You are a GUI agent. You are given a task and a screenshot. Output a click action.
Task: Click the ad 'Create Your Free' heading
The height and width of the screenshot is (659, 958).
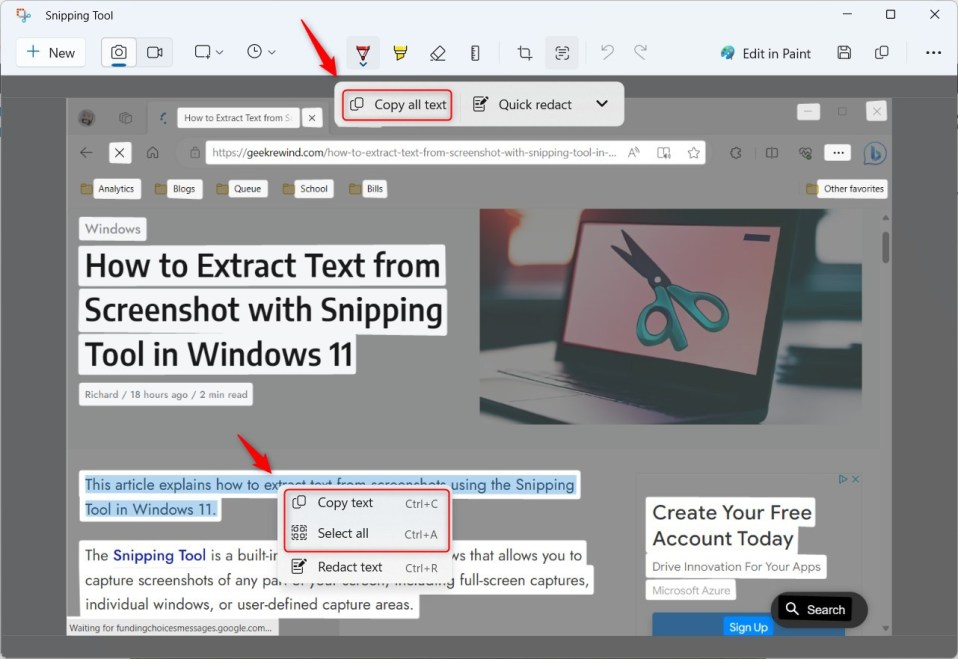[731, 512]
